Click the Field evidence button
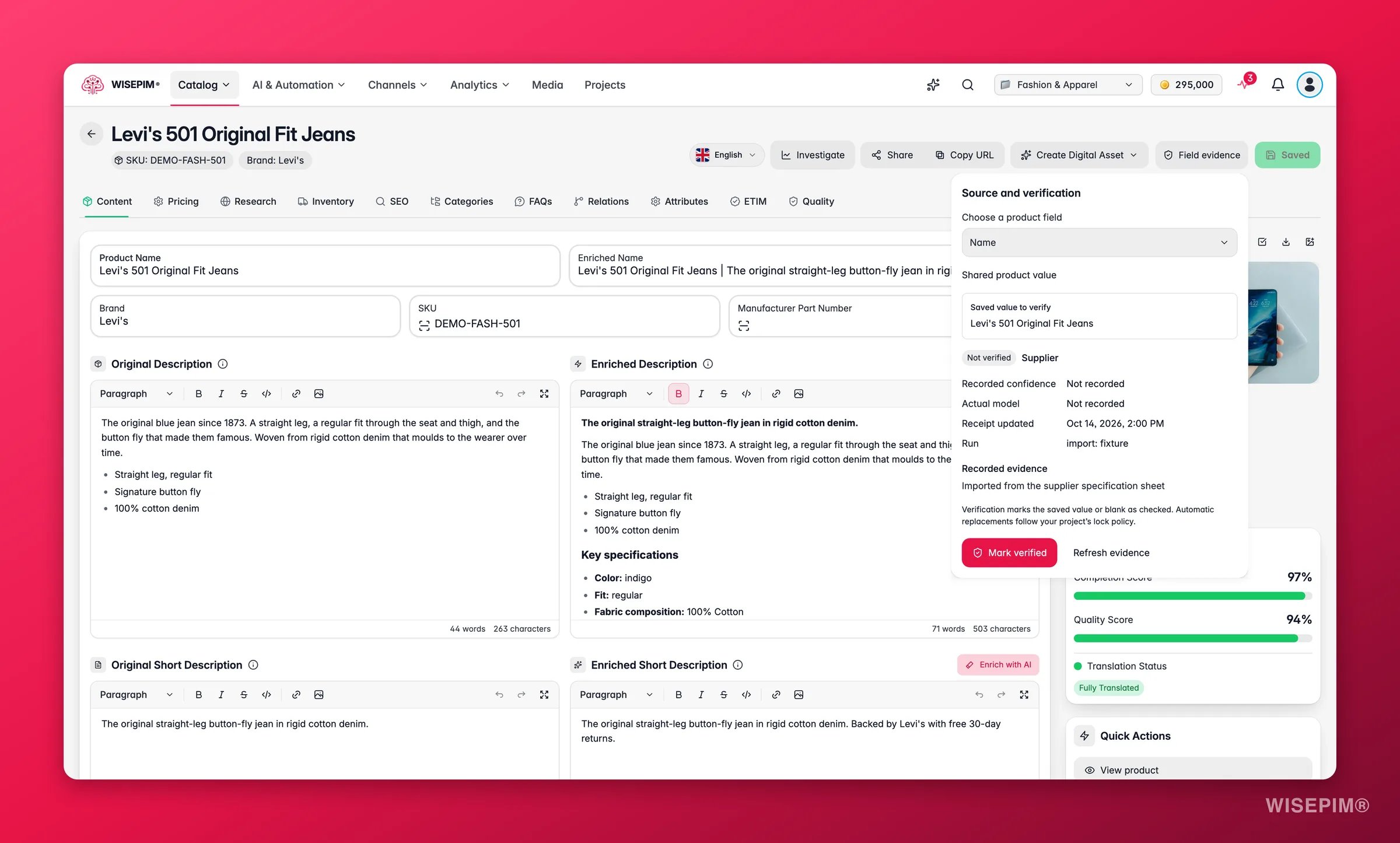The width and height of the screenshot is (1400, 843). click(1202, 155)
